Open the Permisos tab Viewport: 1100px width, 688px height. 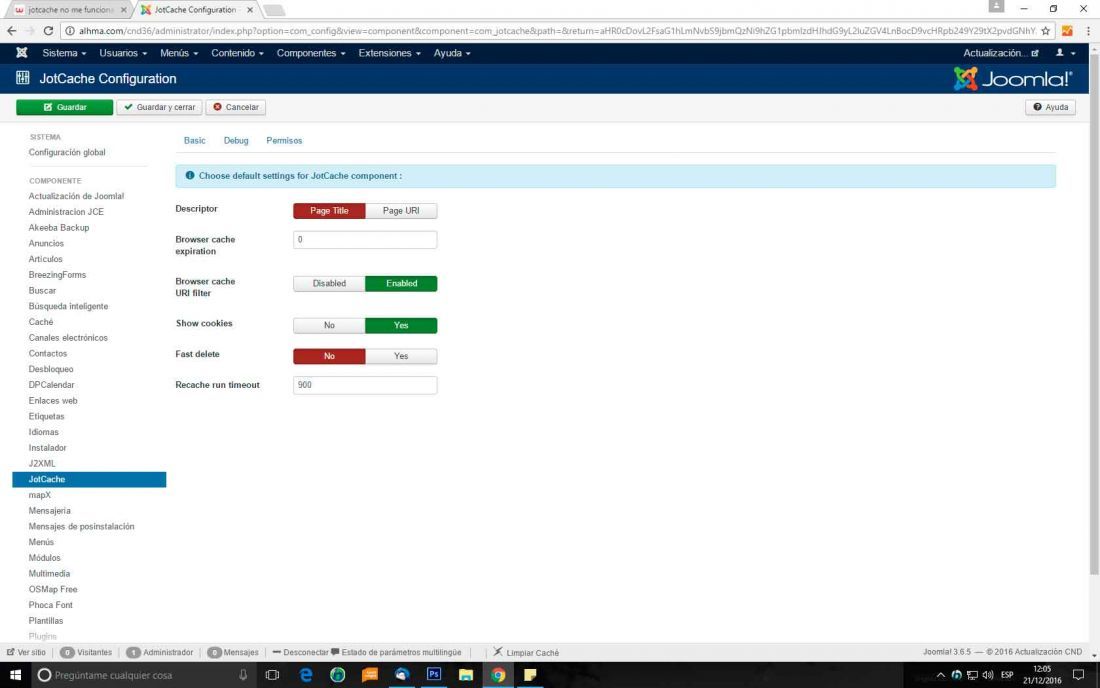[x=284, y=140]
